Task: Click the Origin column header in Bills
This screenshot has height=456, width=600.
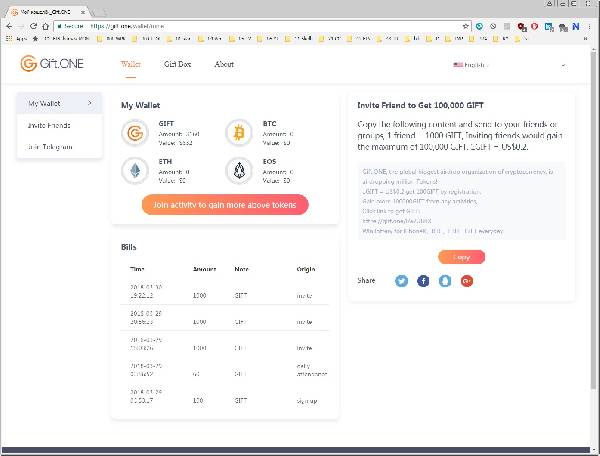Action: click(x=306, y=269)
